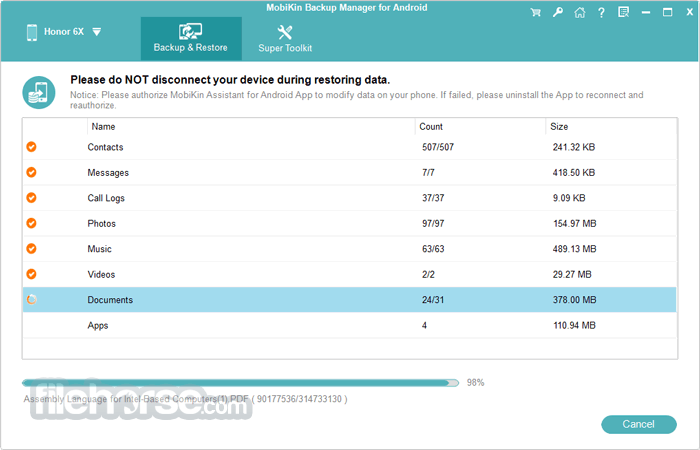Click the 507/507 contacts count
Screen dimensions: 700x450
tap(438, 147)
